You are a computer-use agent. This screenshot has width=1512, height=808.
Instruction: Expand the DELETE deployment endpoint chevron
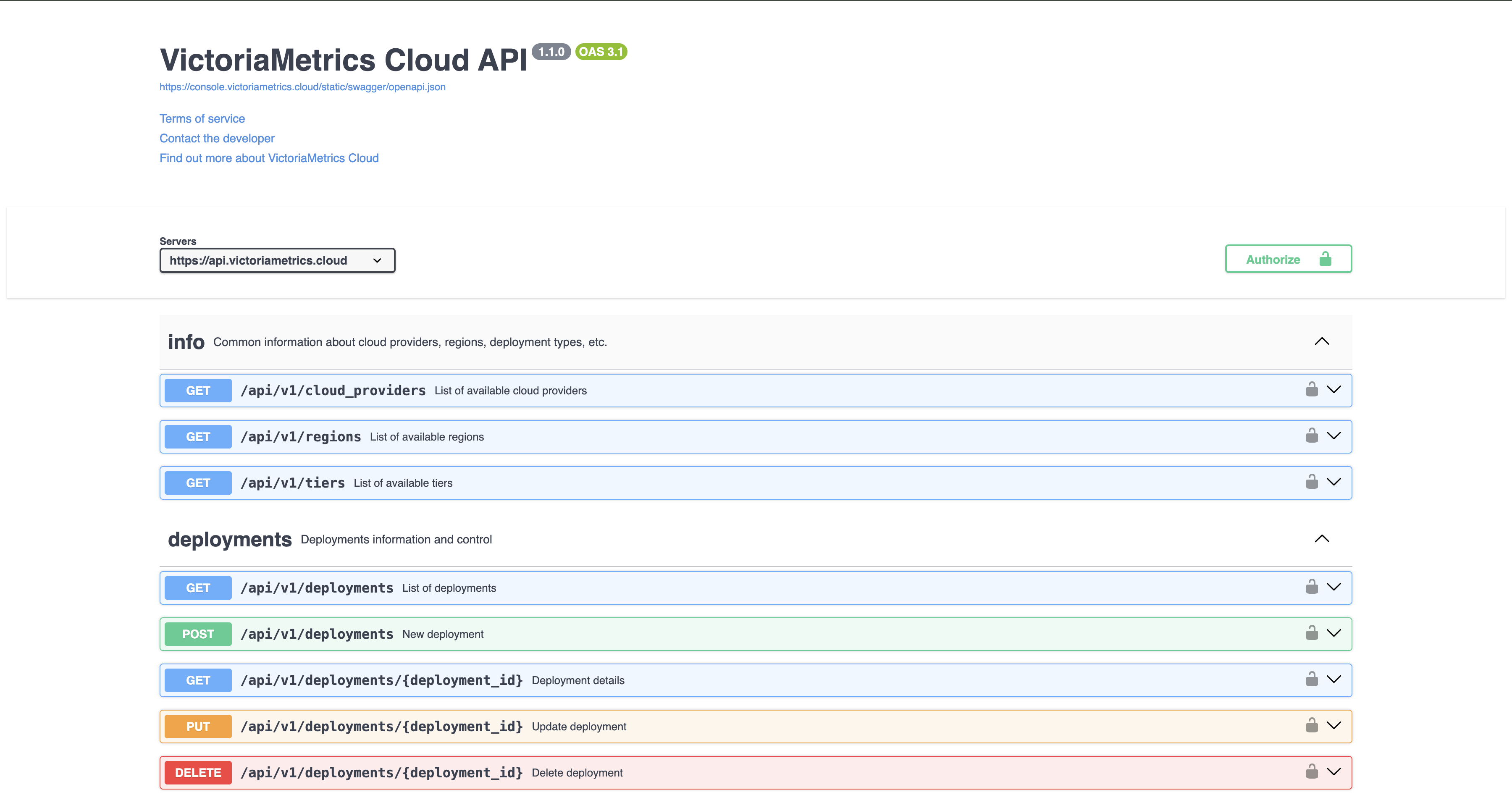tap(1333, 771)
